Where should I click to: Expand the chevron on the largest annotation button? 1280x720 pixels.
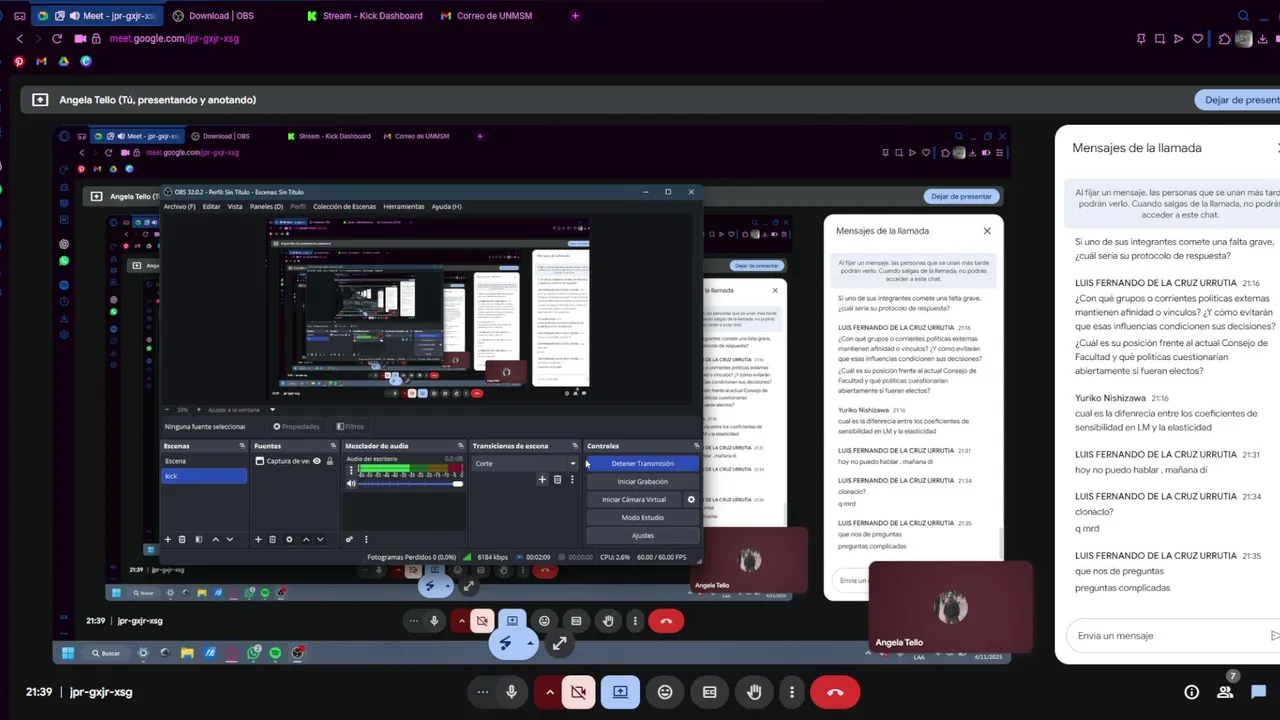[530, 643]
